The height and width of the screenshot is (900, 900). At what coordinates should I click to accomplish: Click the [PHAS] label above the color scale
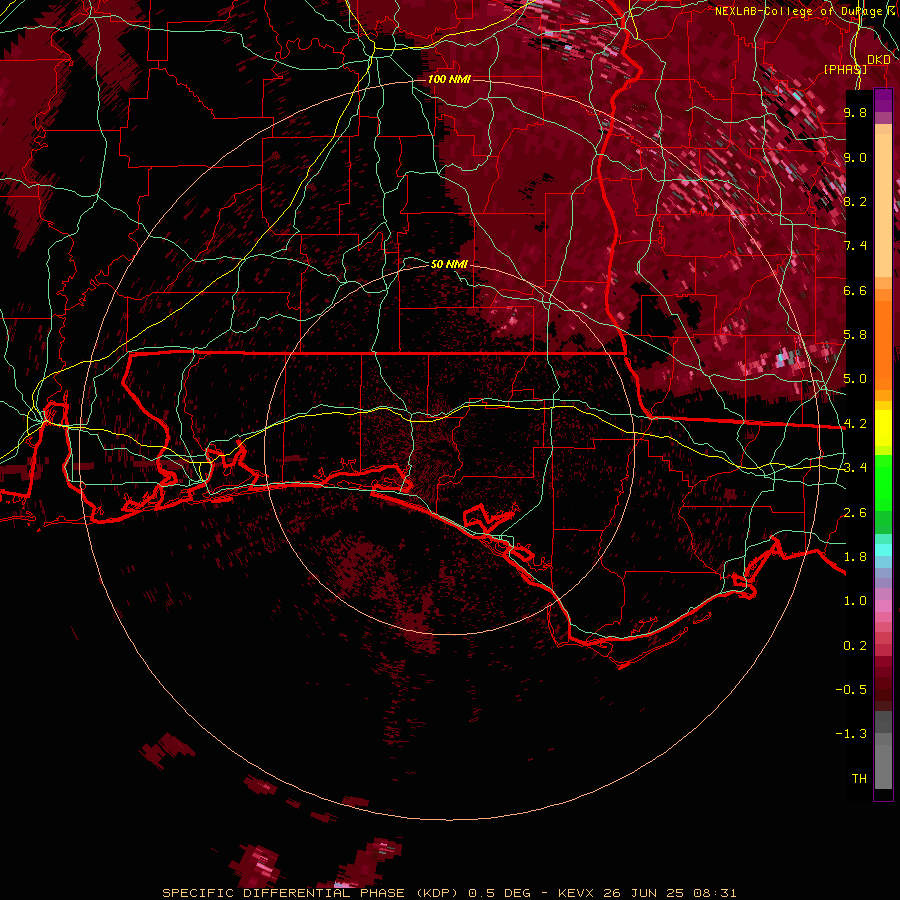pos(845,69)
